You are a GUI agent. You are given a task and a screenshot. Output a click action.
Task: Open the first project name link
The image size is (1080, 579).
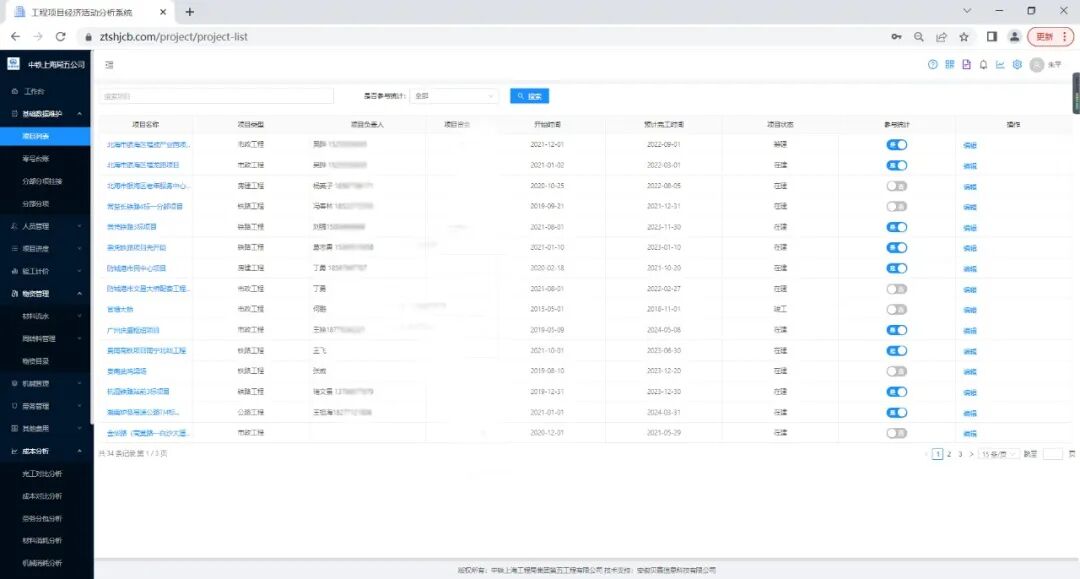pos(148,145)
